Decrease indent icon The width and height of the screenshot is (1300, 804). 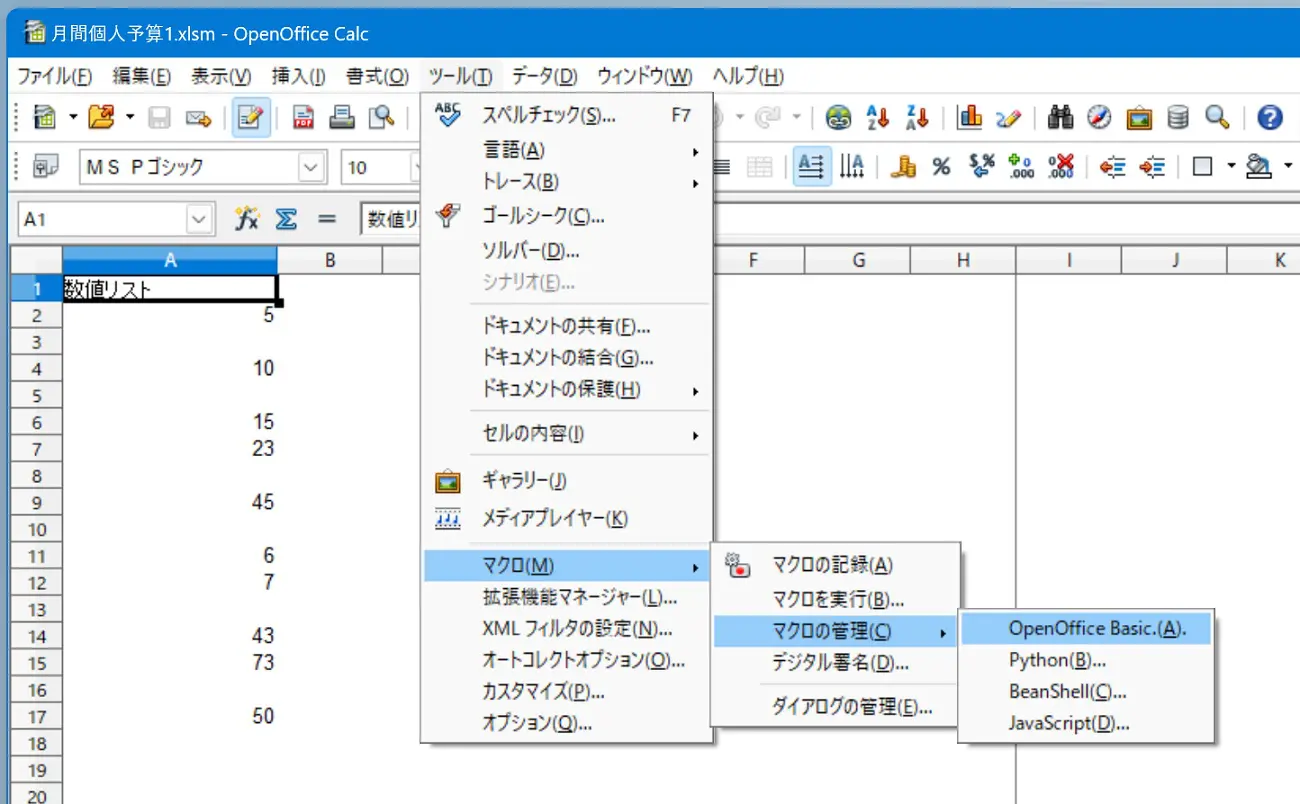coord(1112,167)
